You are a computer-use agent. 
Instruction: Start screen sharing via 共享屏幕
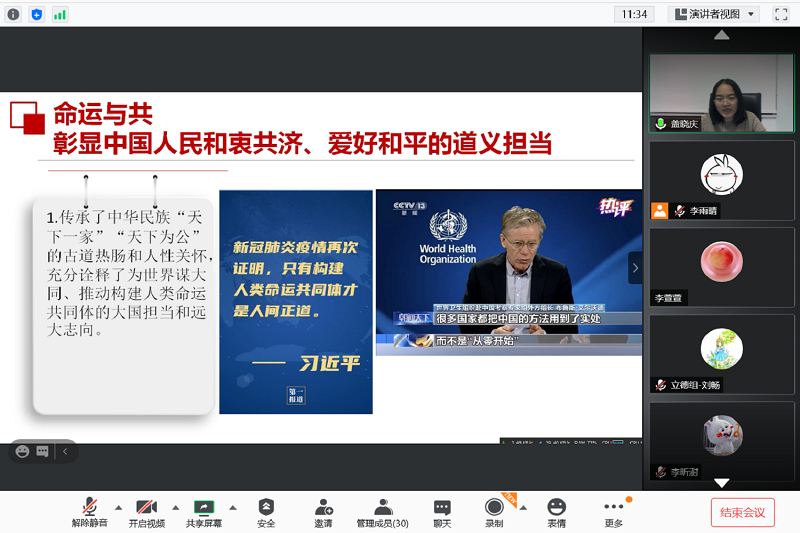(204, 512)
